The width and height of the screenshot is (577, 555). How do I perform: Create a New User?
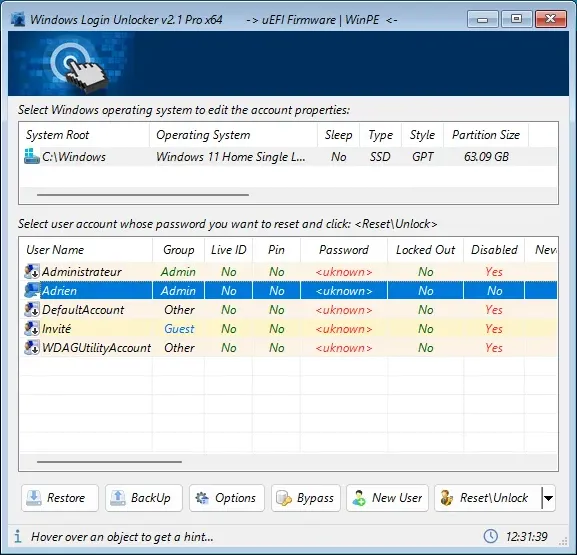[x=387, y=498]
